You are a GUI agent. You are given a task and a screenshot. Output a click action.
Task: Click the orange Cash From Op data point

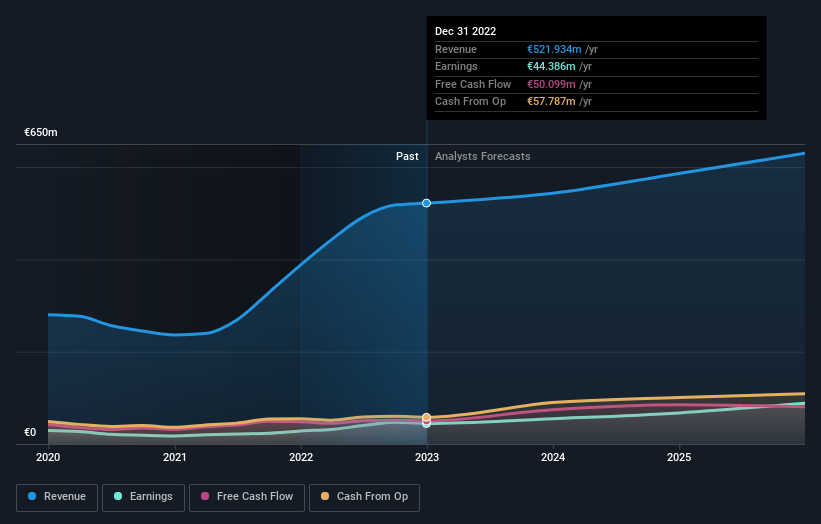coord(427,417)
